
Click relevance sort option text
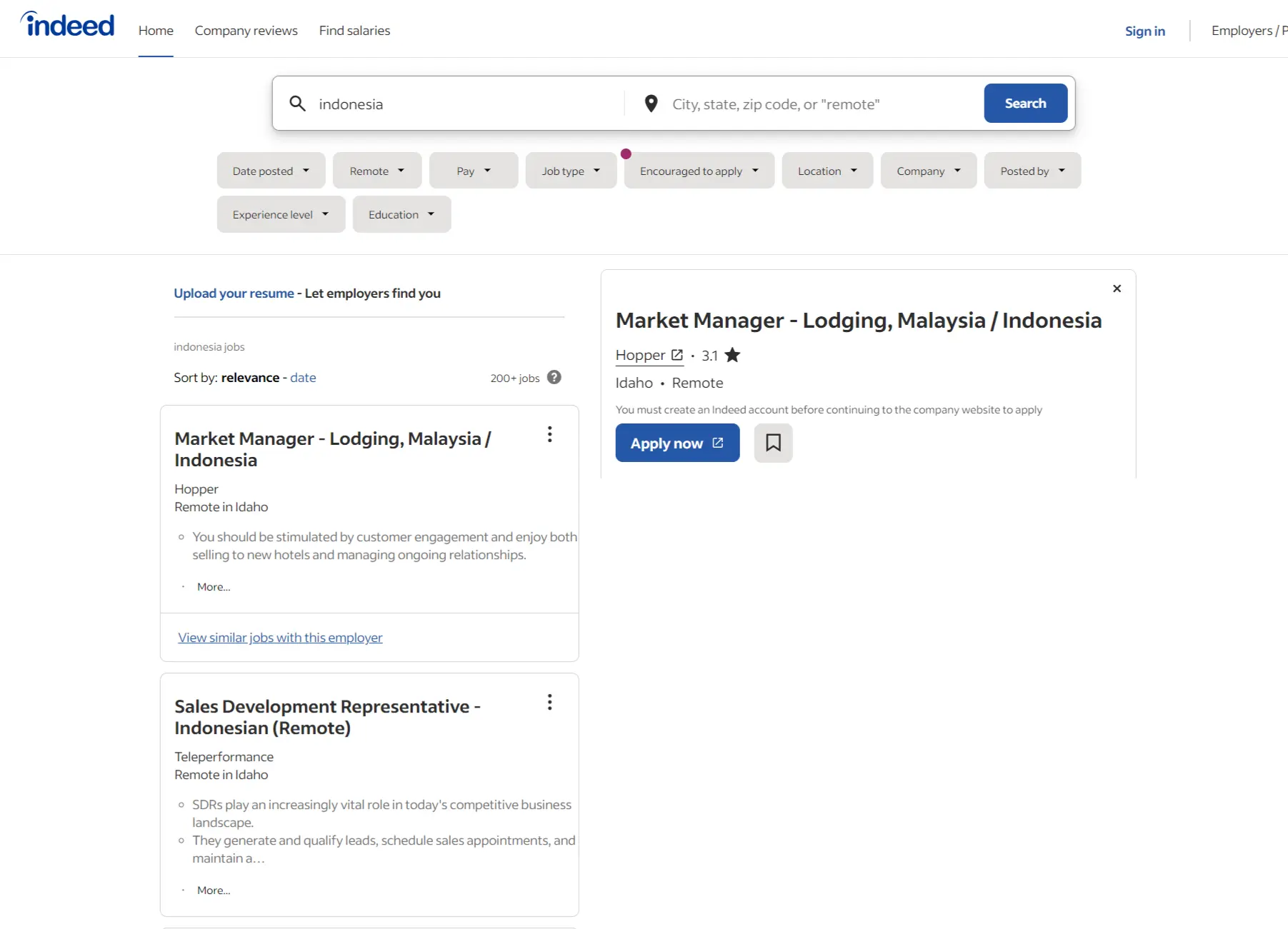point(250,377)
